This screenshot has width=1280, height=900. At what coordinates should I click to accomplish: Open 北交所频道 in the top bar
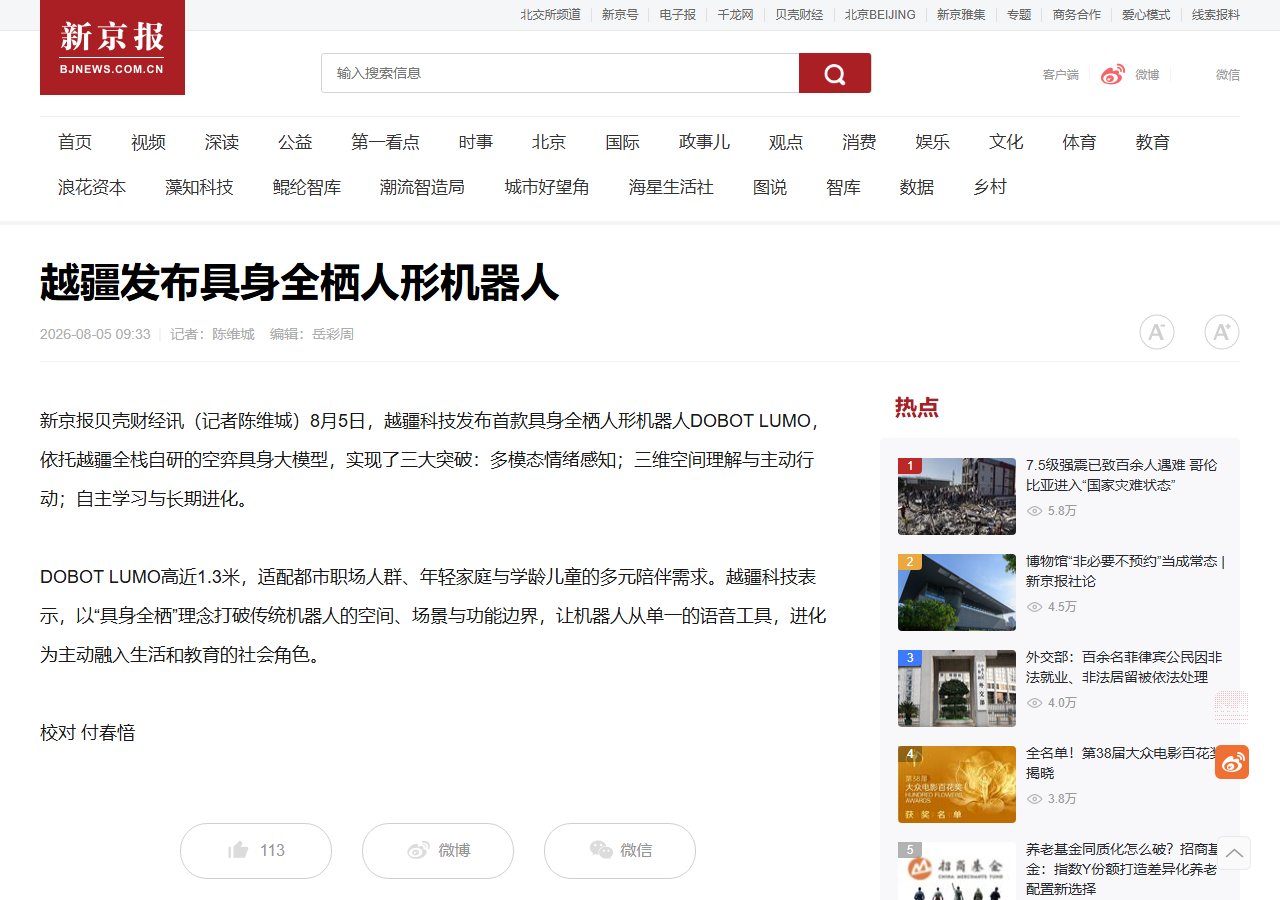550,15
